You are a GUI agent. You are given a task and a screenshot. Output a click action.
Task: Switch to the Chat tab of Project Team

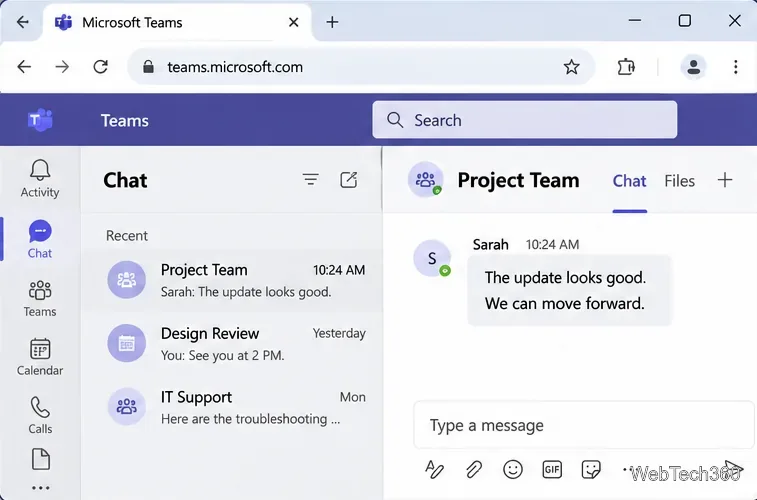(x=629, y=181)
